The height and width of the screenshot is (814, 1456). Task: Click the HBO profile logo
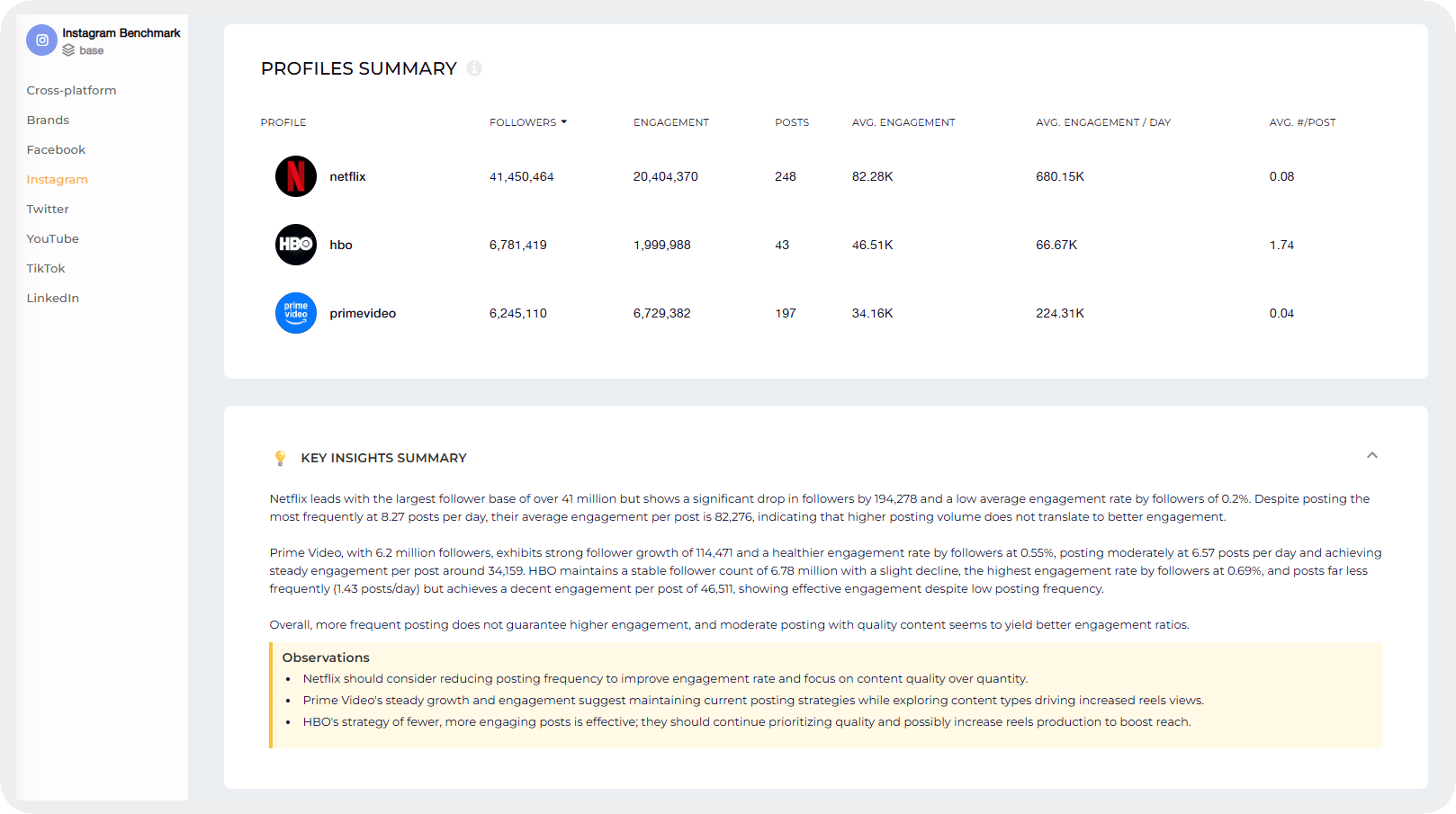296,245
